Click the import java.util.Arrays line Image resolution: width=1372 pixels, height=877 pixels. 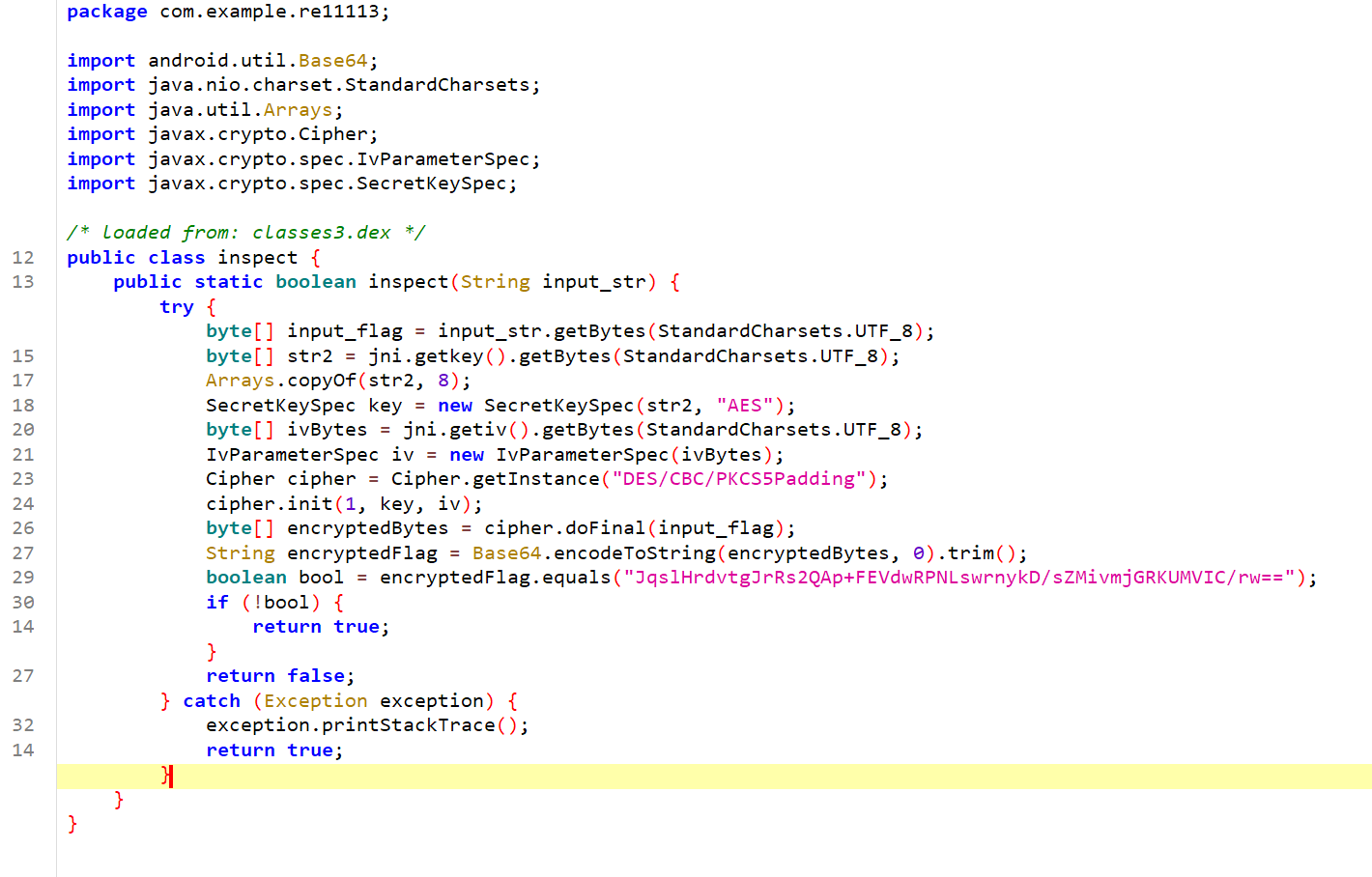pyautogui.click(x=205, y=110)
